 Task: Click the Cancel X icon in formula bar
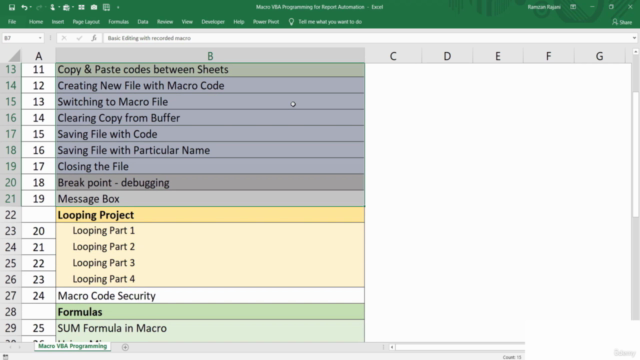click(x=64, y=38)
